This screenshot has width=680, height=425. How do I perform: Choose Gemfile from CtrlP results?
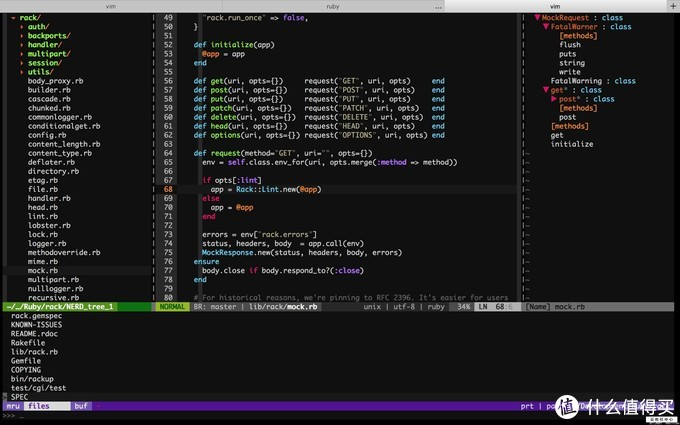pos(26,361)
